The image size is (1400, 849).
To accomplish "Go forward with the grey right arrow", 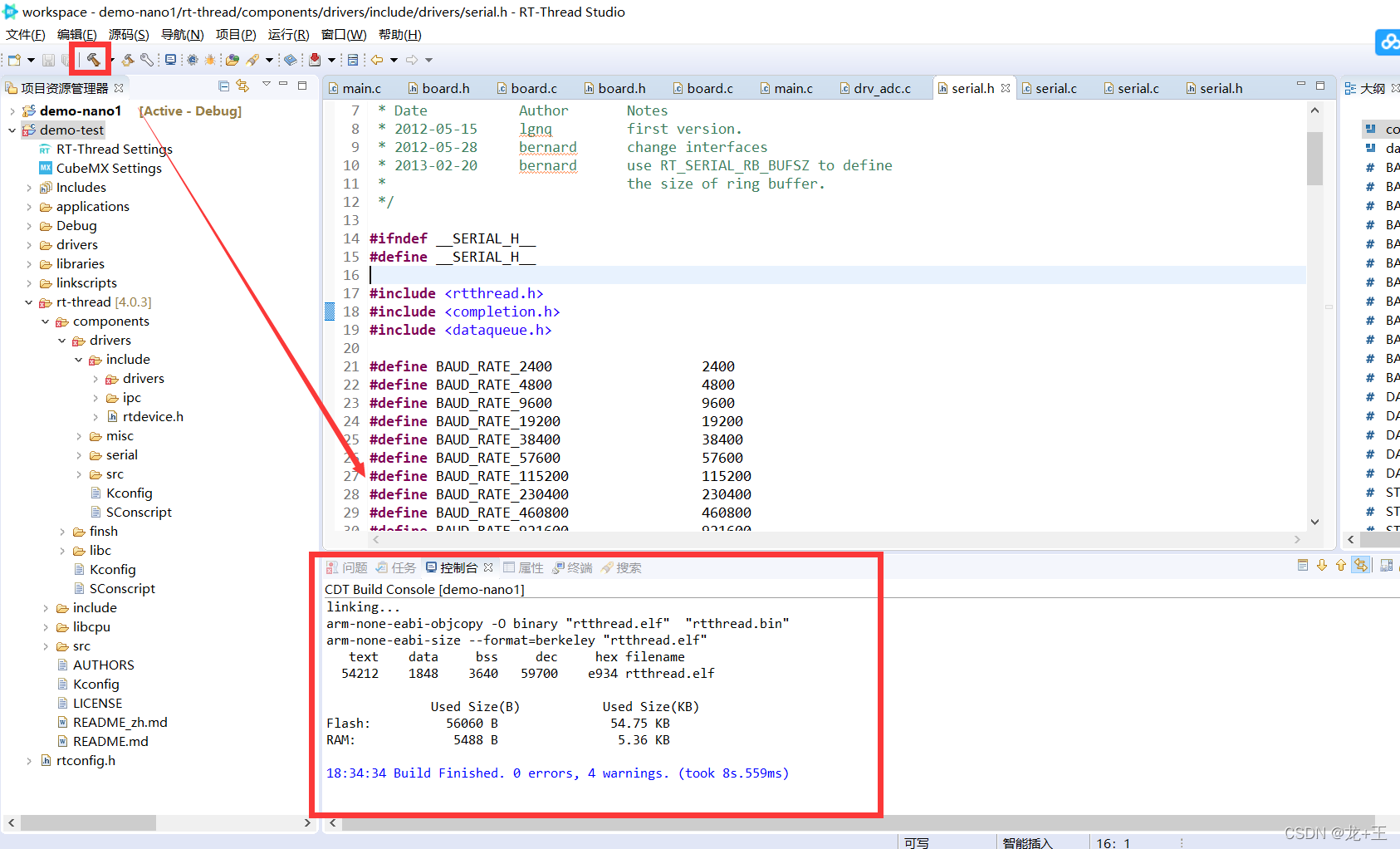I will (412, 60).
